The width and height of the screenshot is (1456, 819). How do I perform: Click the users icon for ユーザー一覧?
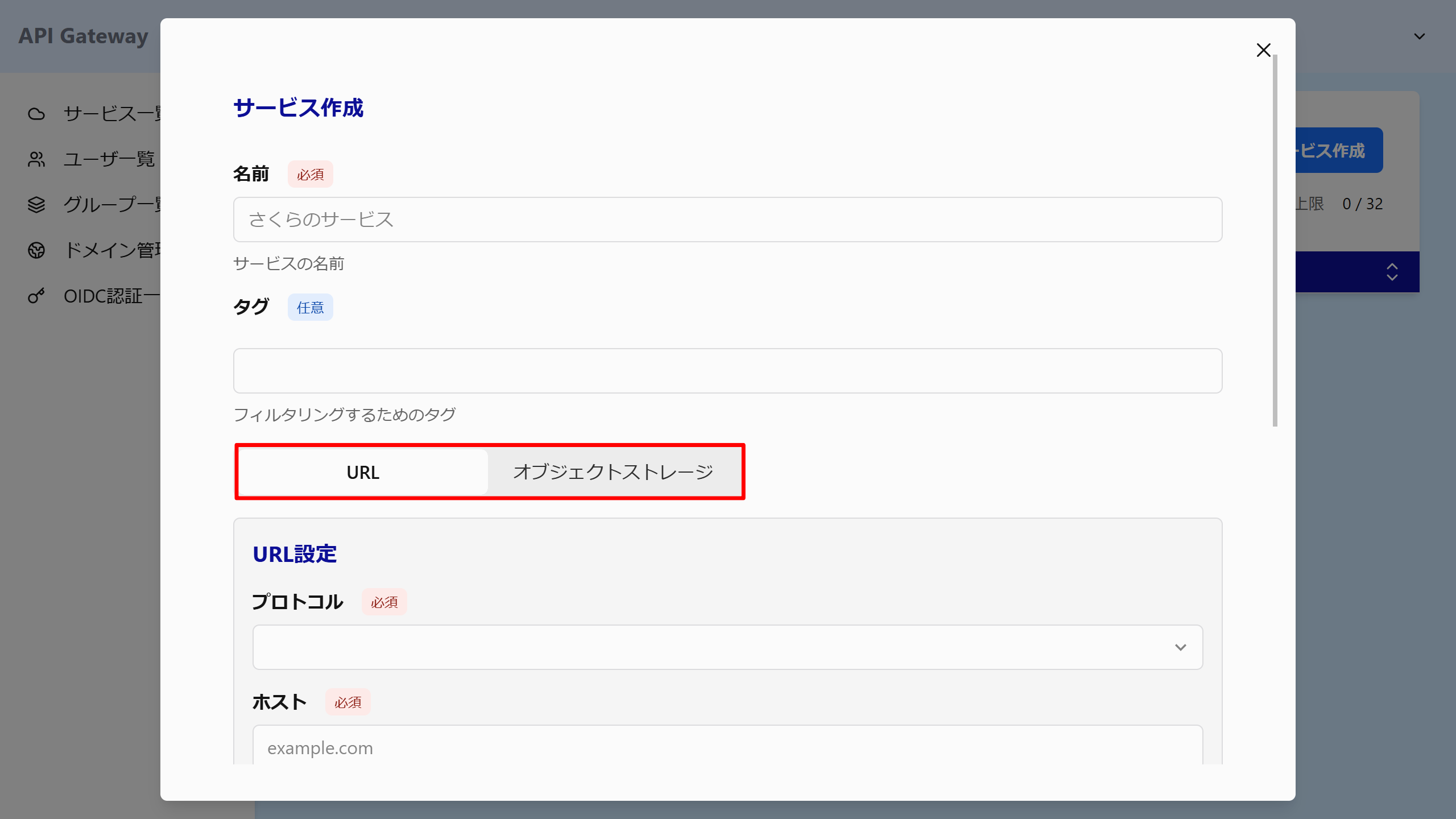(x=36, y=159)
